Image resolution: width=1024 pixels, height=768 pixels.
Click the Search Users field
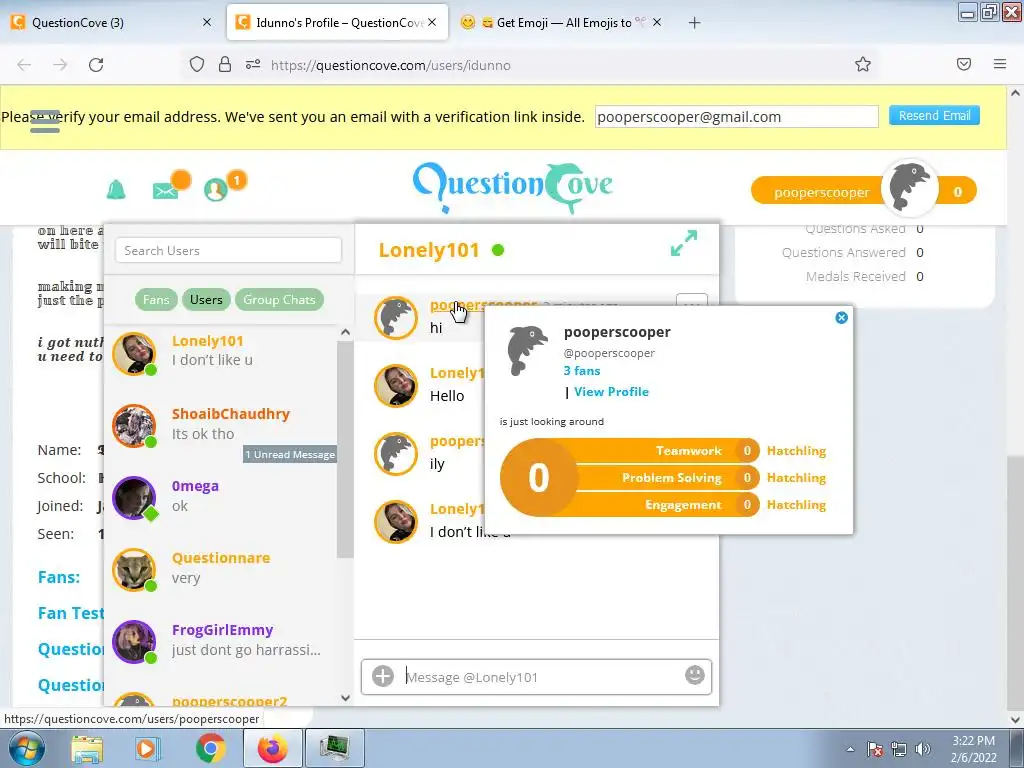pos(229,251)
